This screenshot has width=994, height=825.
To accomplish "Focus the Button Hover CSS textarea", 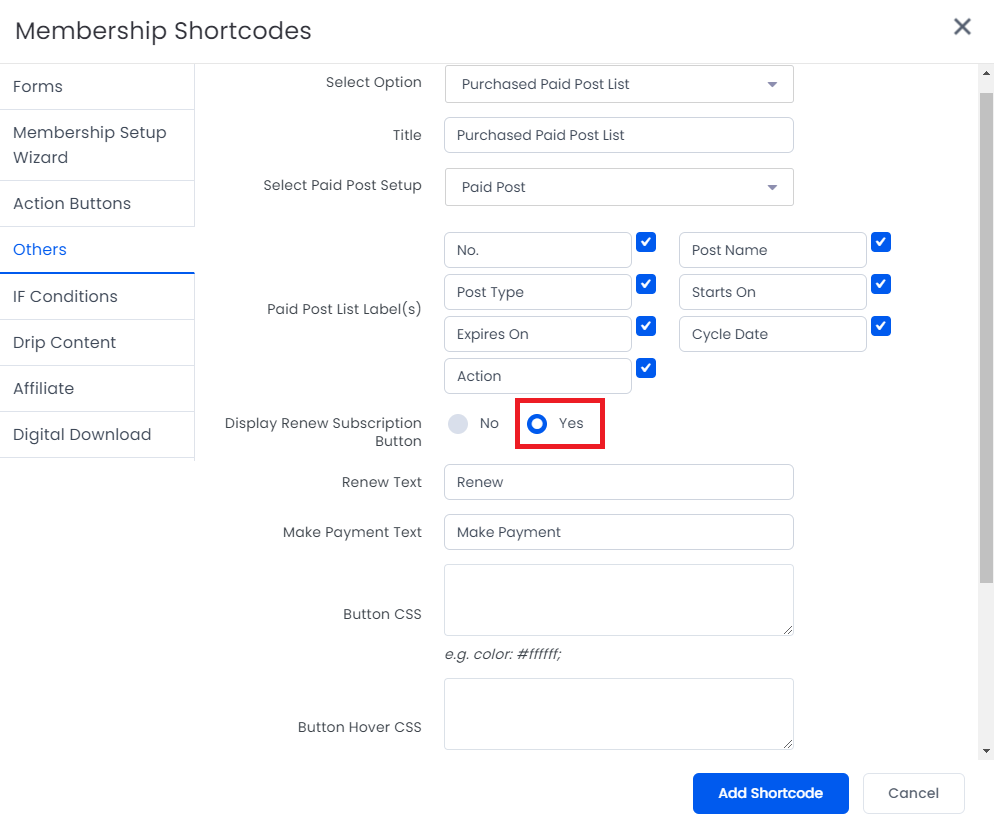I will (x=619, y=714).
